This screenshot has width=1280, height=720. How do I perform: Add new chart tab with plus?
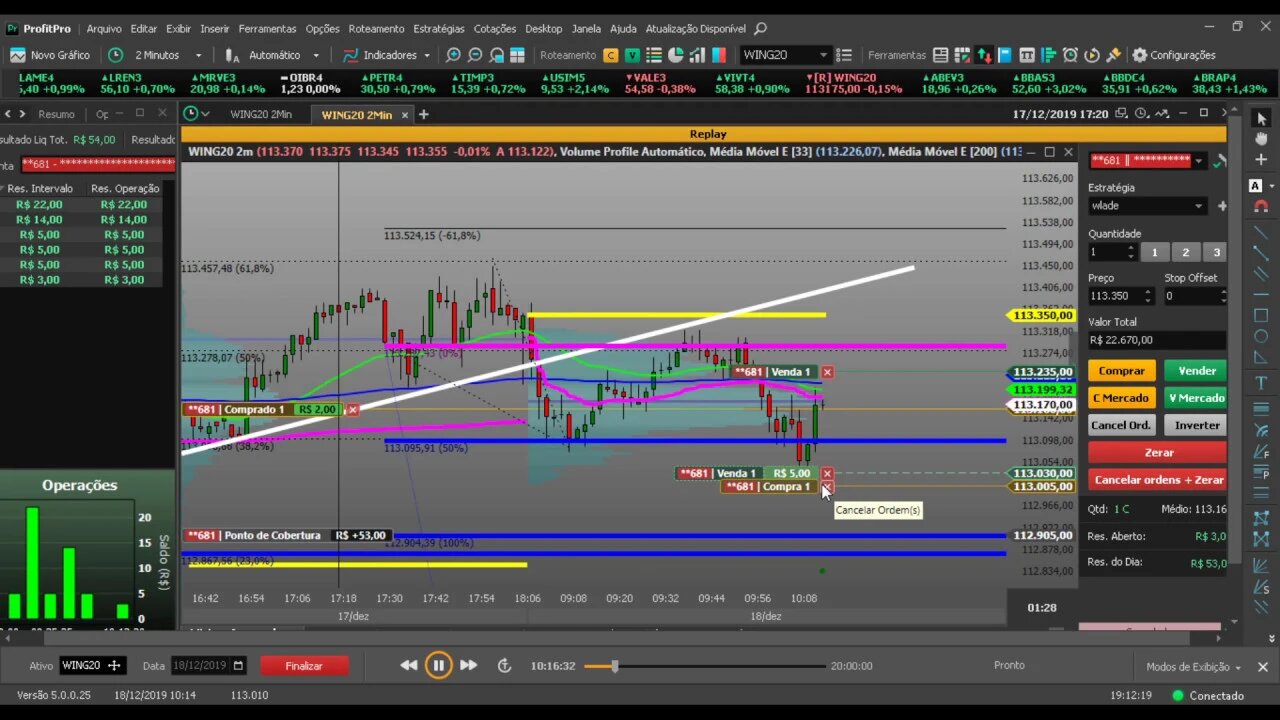point(423,114)
